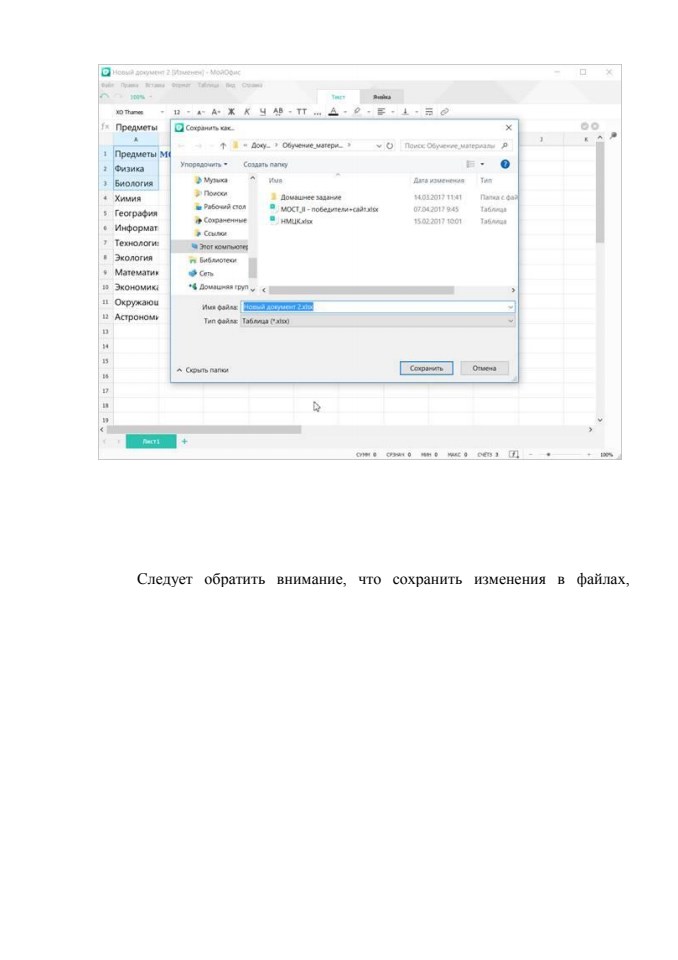Screen dimensions: 678x960
Task: Click the search magnifier icon in dialog
Action: click(x=505, y=146)
